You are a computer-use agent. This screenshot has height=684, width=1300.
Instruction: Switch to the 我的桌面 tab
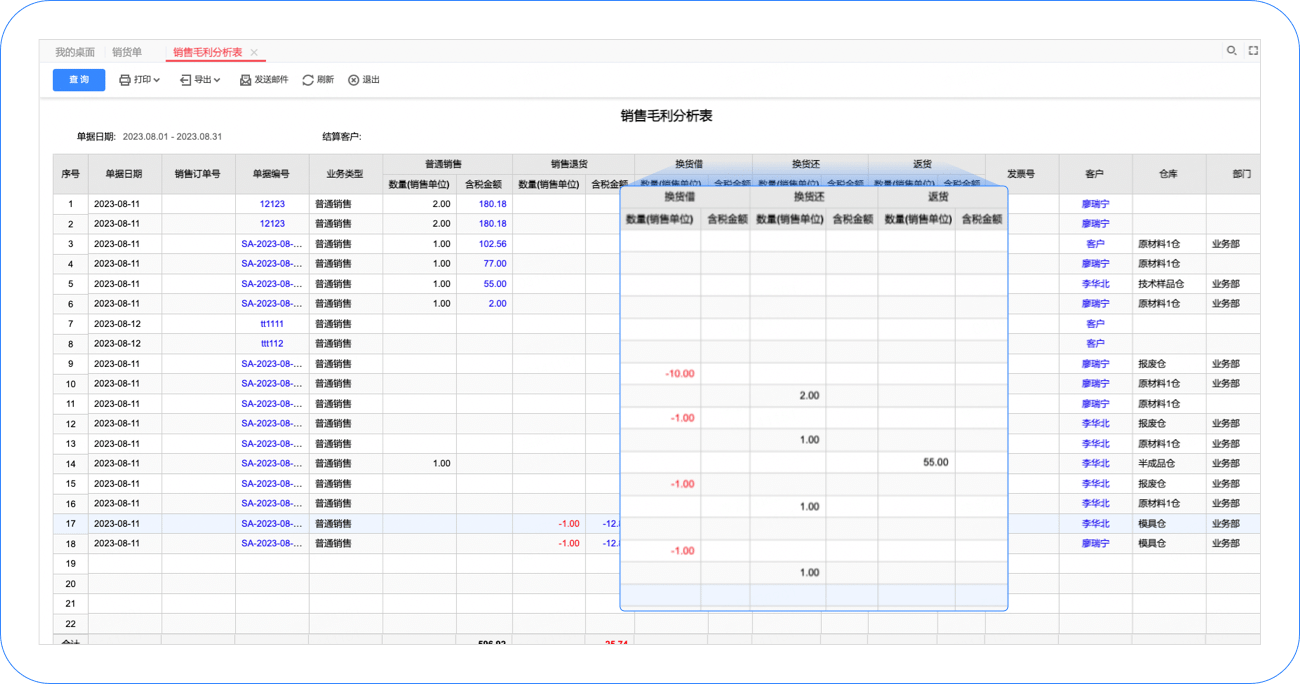[x=75, y=52]
